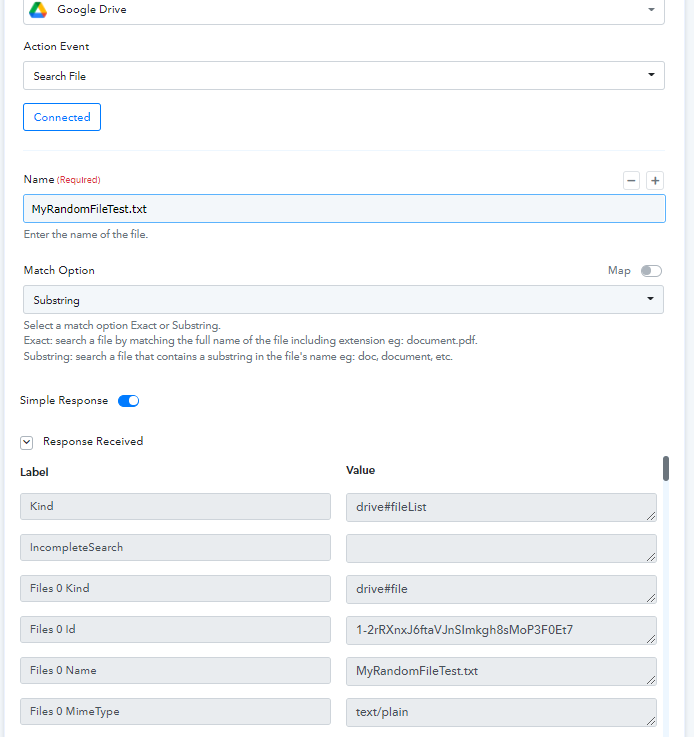694x737 pixels.
Task: Expand the Match Option Substring dropdown
Action: (x=343, y=300)
